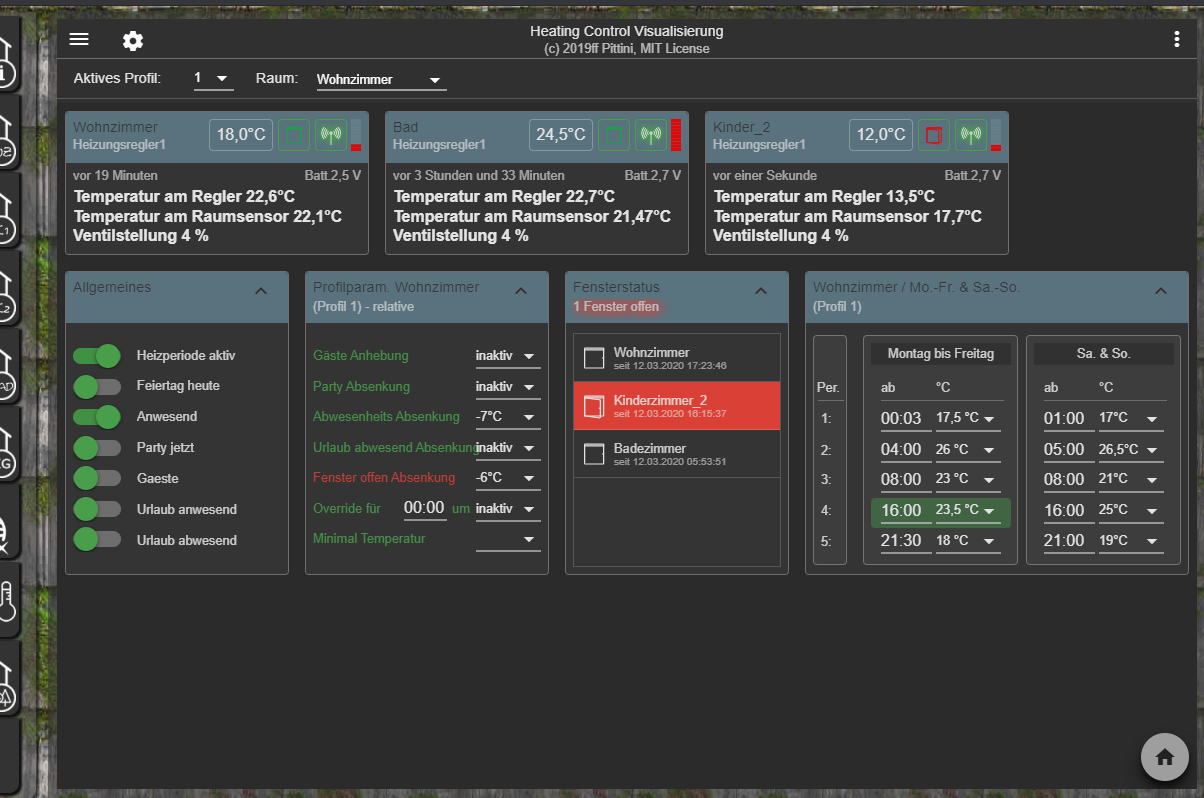Click the Wohnzimmer card window status icon

(x=294, y=134)
